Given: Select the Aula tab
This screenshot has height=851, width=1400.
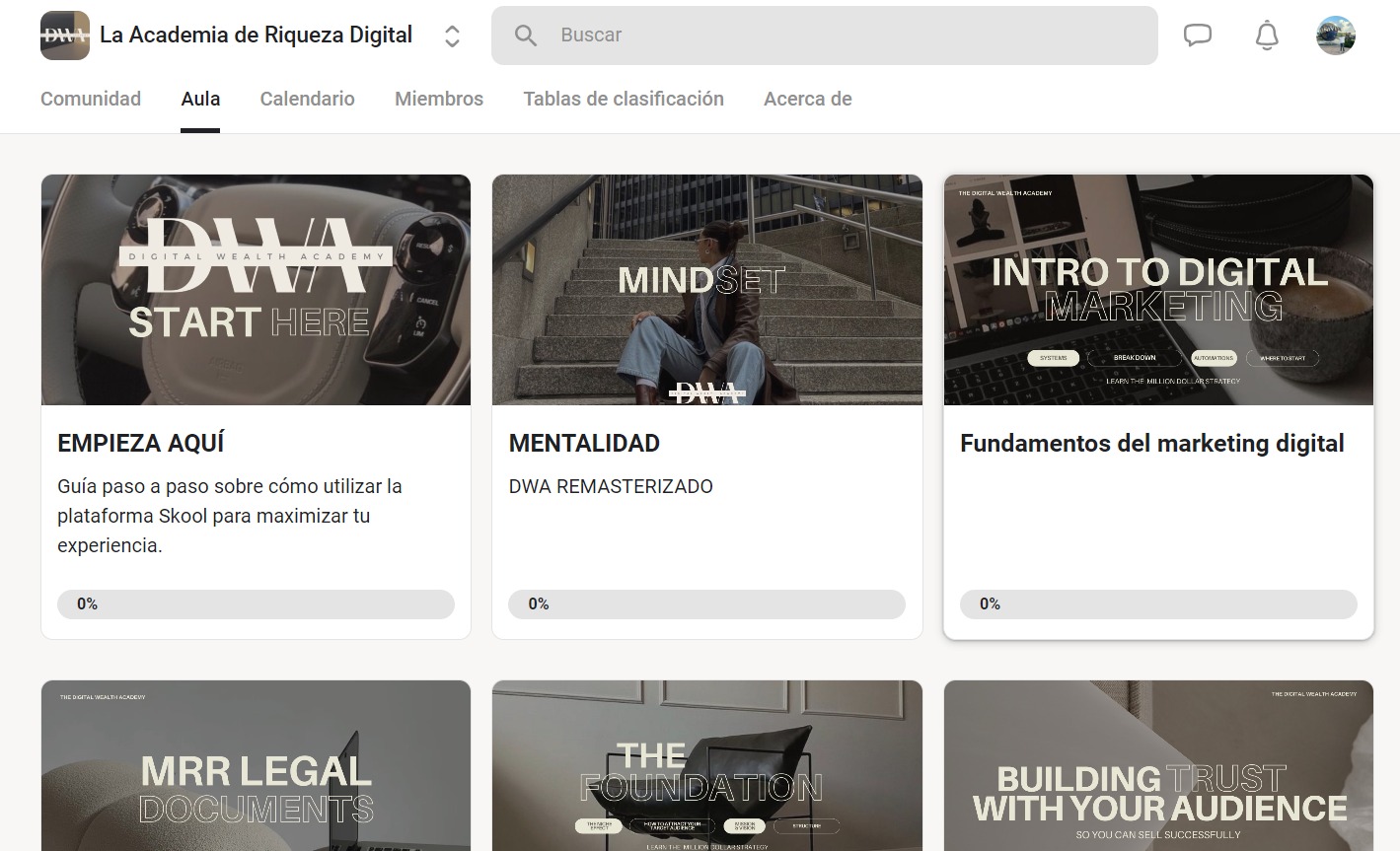Looking at the screenshot, I should pos(200,99).
